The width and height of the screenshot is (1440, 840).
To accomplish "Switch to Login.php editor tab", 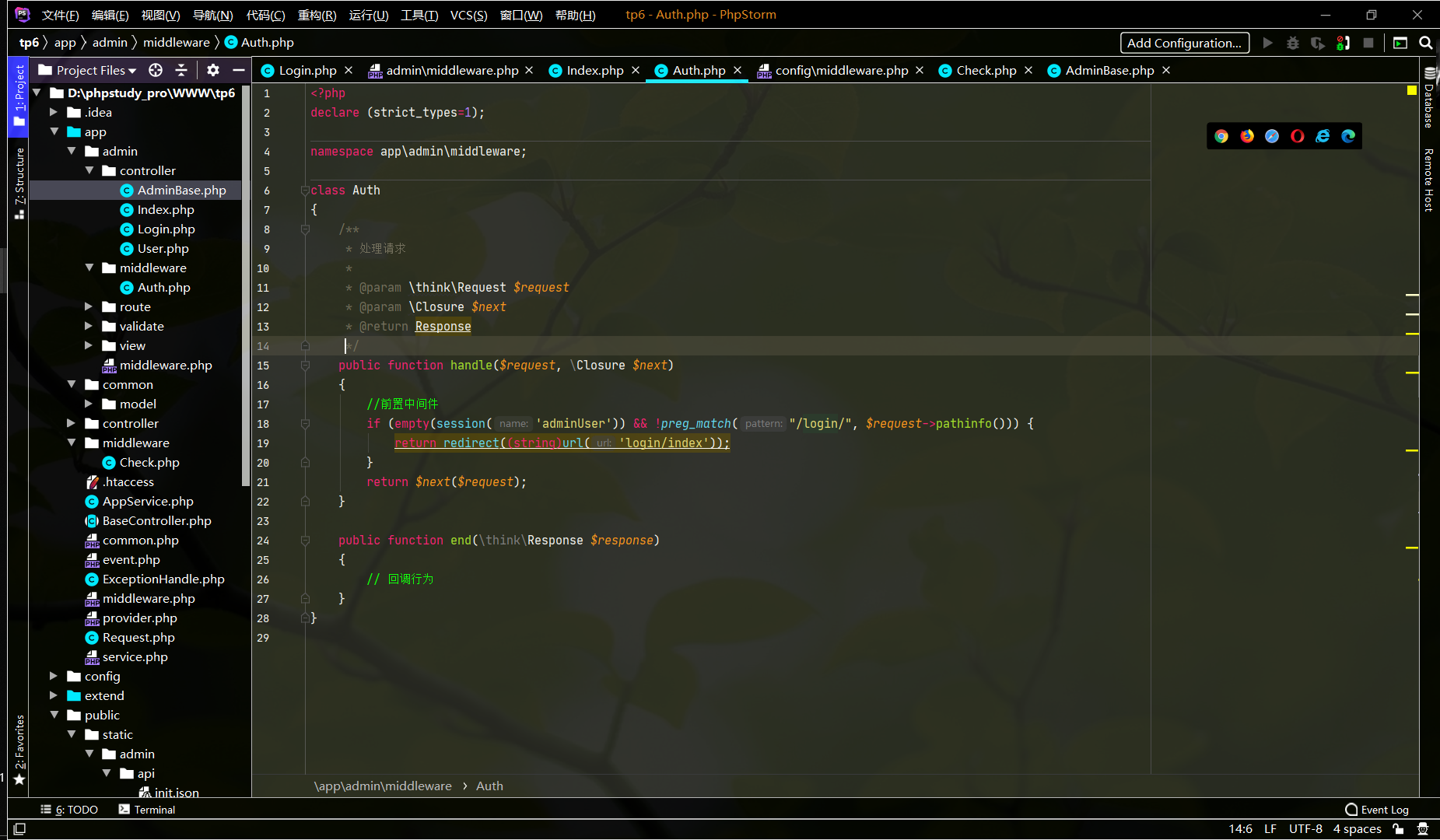I will [x=307, y=70].
